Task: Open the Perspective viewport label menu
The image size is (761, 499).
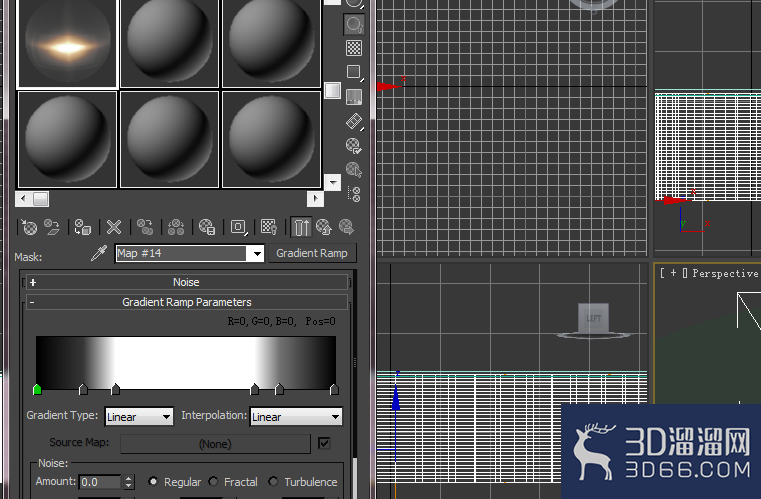Action: coord(725,273)
